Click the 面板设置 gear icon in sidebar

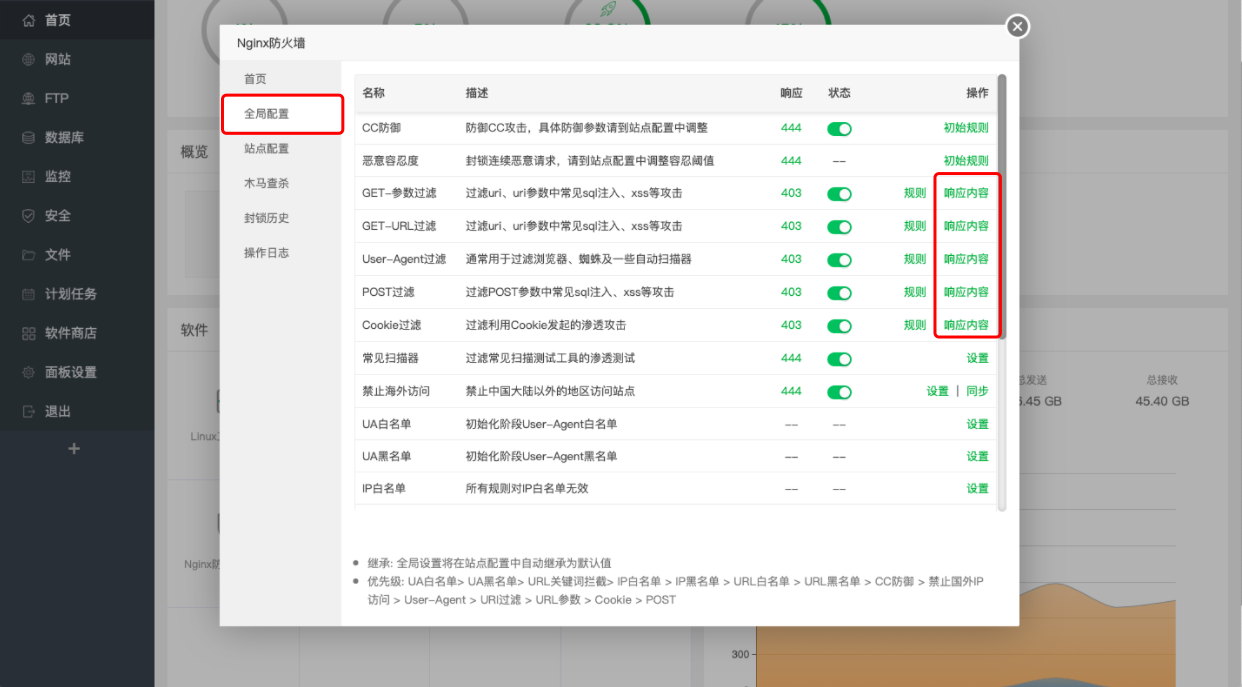click(28, 372)
